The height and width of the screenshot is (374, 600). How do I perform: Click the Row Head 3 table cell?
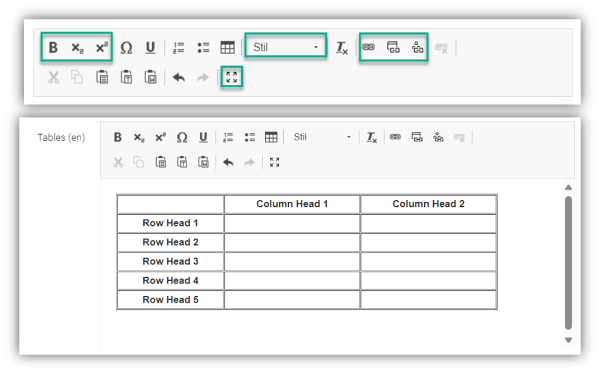click(x=170, y=261)
